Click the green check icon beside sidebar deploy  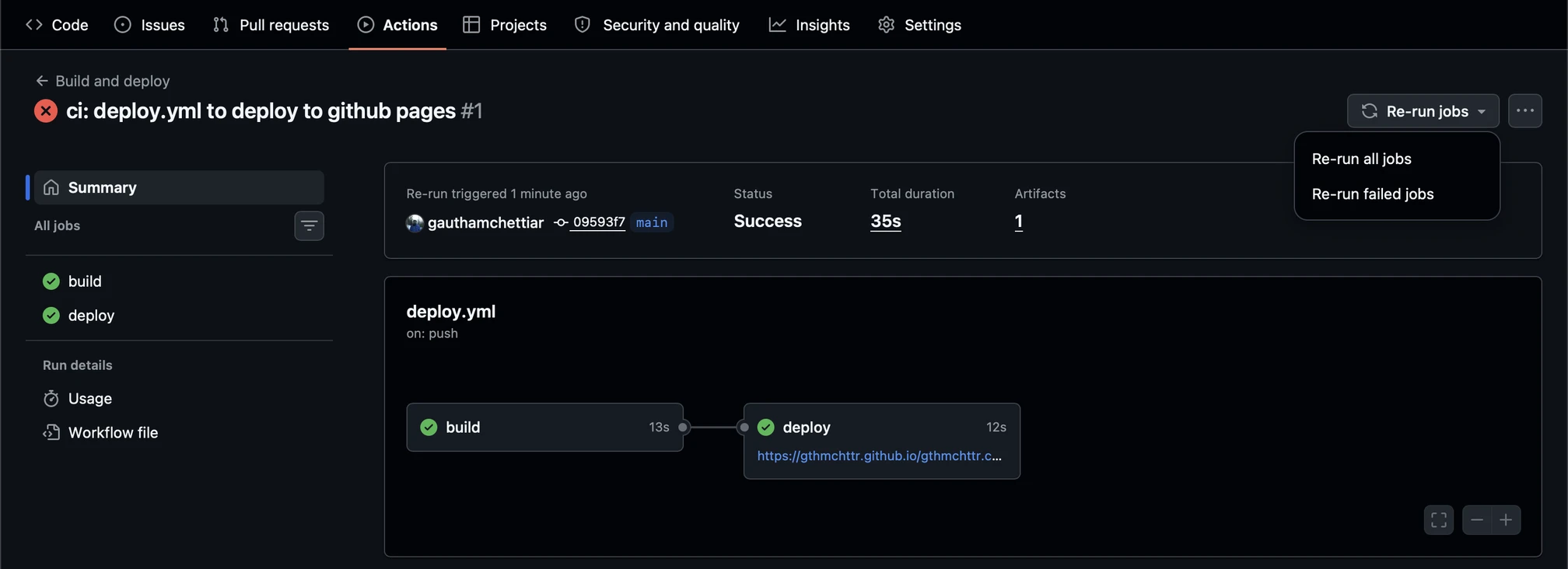[x=51, y=316]
